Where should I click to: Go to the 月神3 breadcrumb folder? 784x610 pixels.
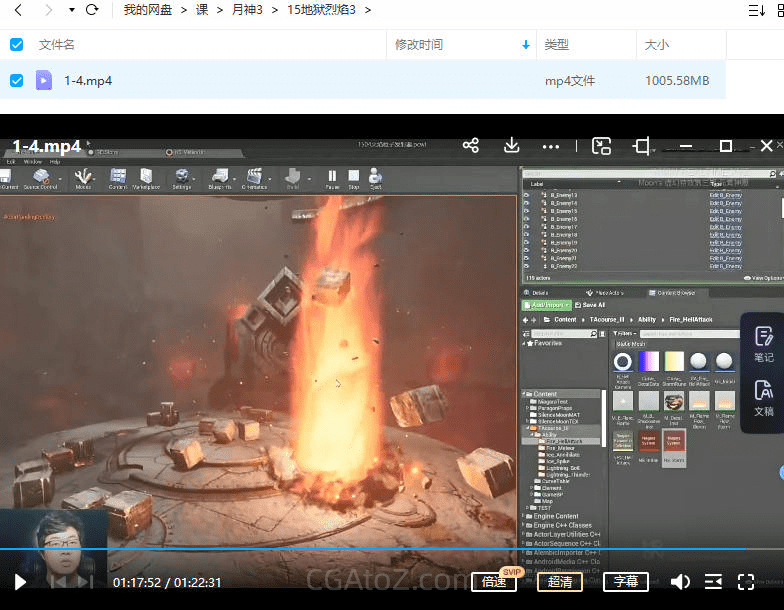point(247,10)
